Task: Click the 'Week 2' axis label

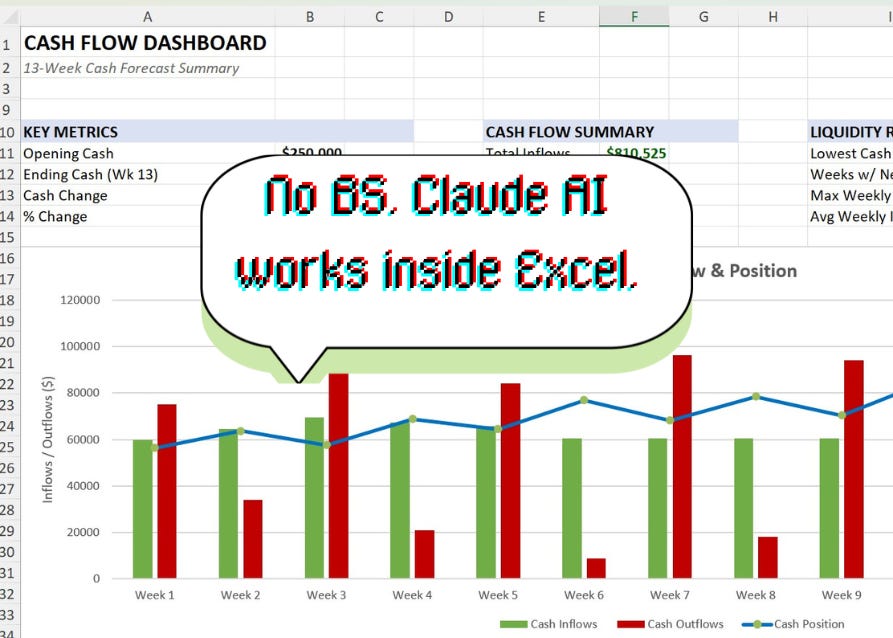Action: [240, 595]
